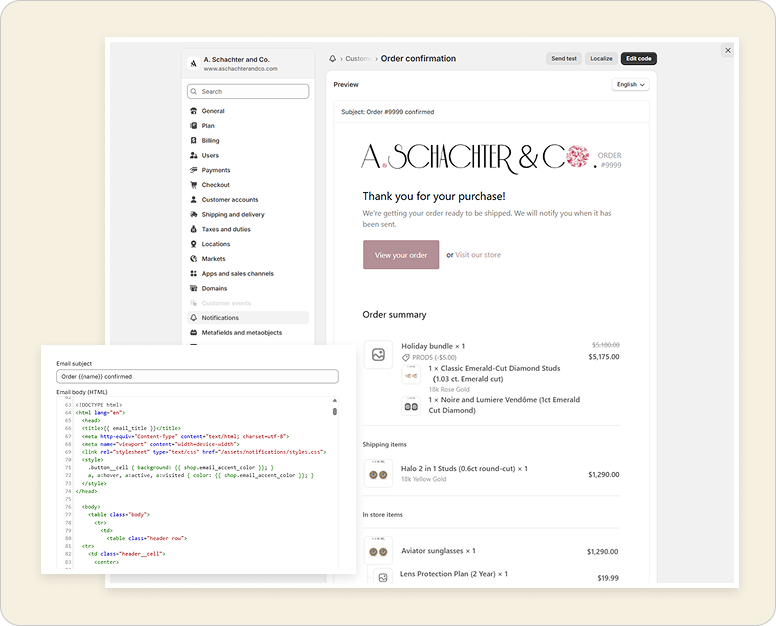Click the $19.99 price text

pos(608,578)
